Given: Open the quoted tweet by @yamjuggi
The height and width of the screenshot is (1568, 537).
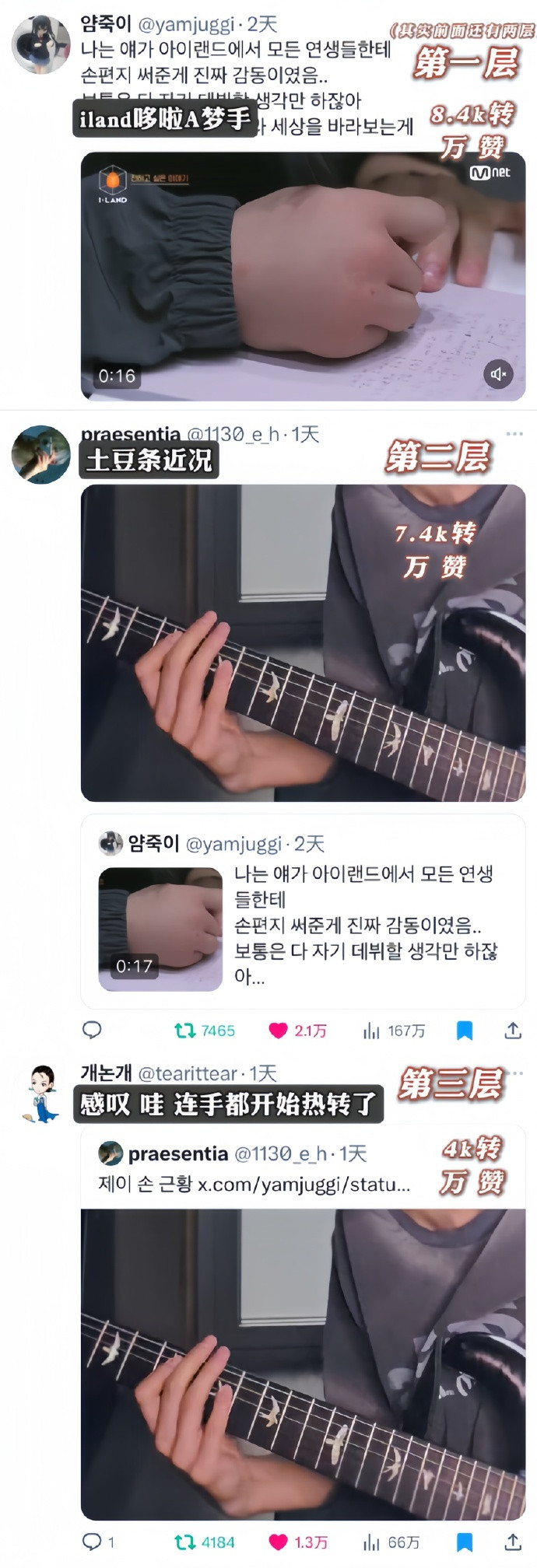Looking at the screenshot, I should click(303, 911).
